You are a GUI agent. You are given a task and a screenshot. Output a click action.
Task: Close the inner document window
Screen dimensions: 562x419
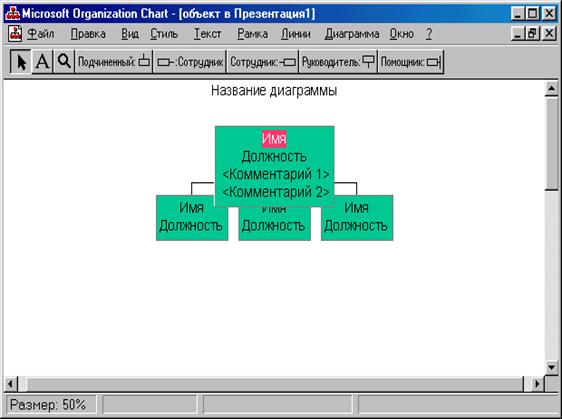tap(549, 34)
